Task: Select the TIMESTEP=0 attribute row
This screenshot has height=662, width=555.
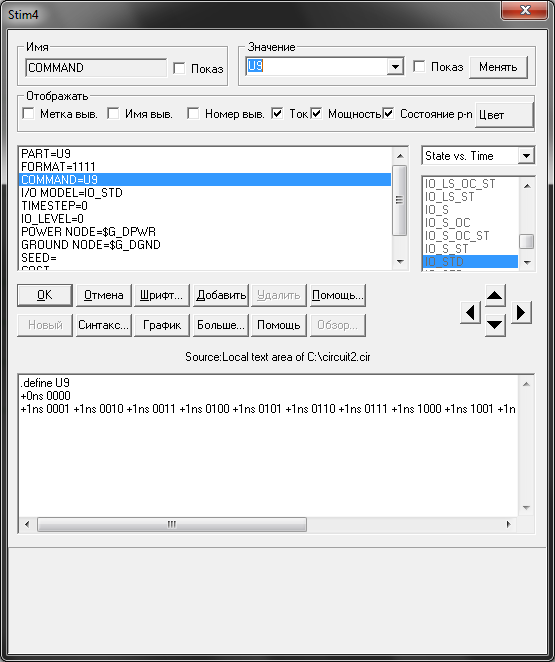Action: tap(205, 206)
